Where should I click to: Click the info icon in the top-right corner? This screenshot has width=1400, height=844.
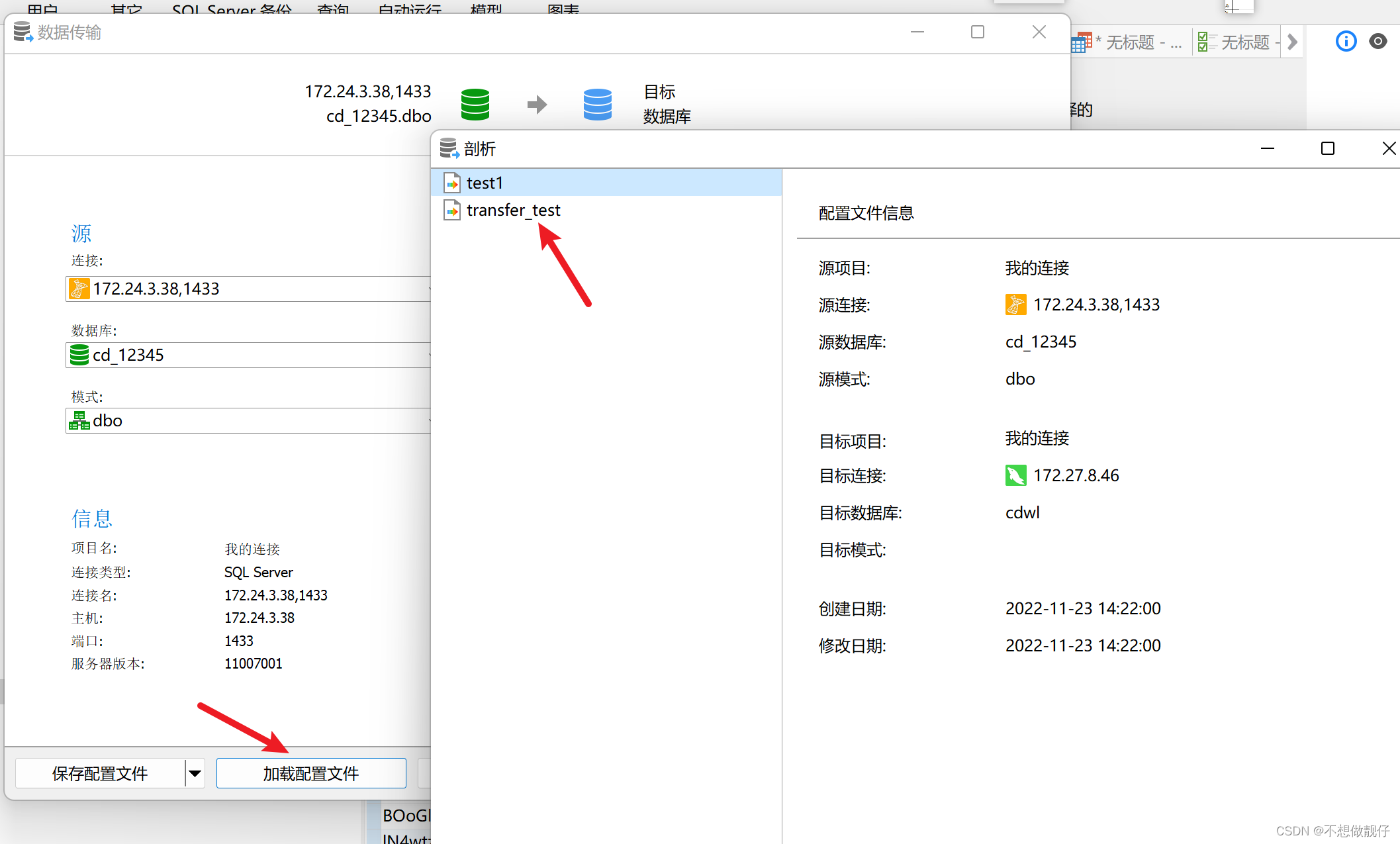click(1346, 41)
